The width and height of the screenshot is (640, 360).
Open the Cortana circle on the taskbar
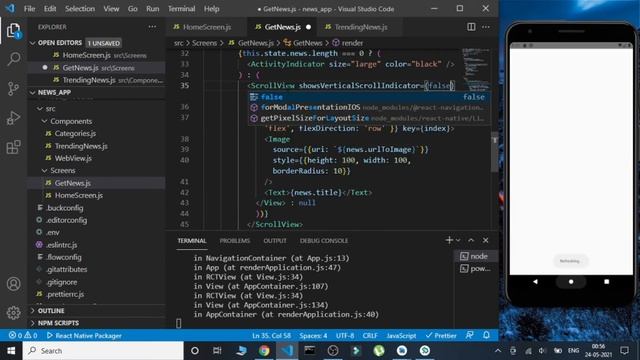(195, 351)
